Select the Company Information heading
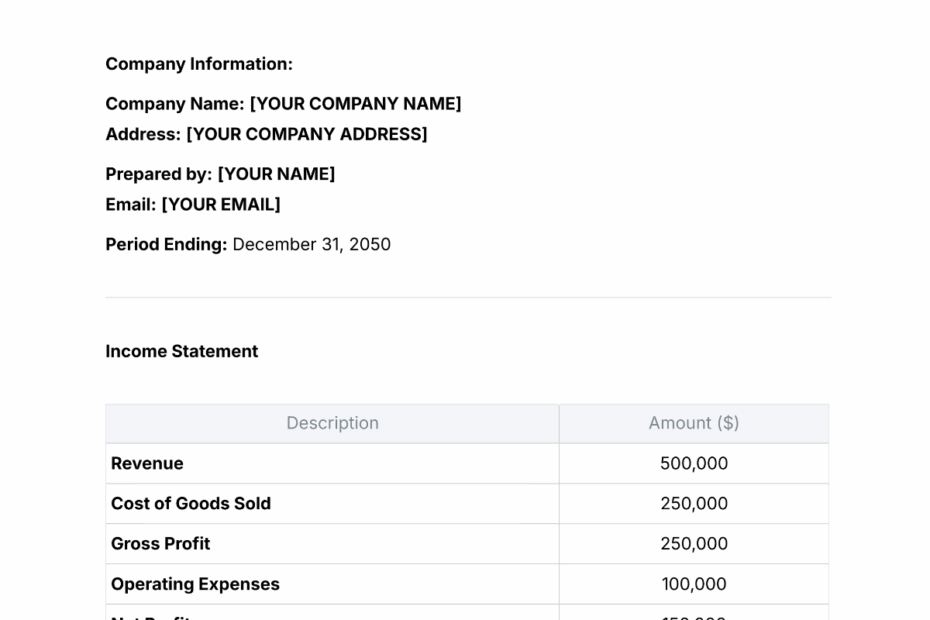This screenshot has width=930, height=620. click(198, 63)
